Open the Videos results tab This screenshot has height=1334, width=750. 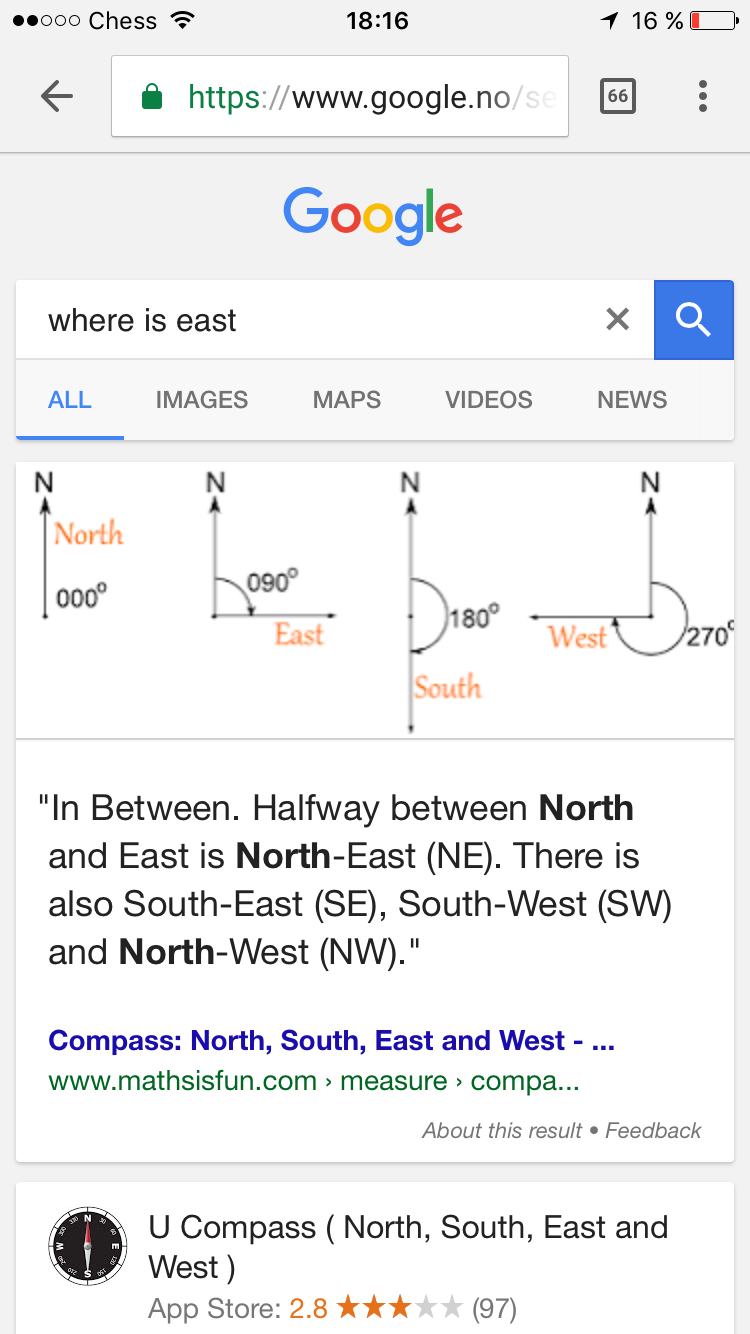point(488,400)
